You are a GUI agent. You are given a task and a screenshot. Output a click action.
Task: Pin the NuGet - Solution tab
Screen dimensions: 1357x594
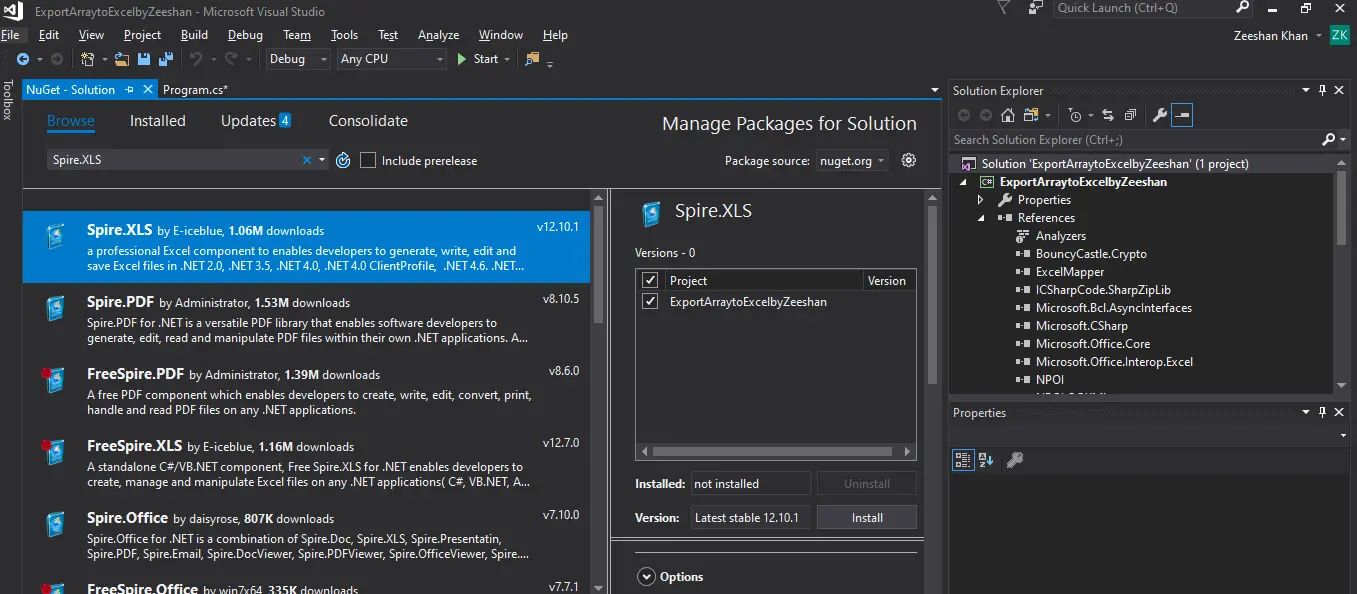(128, 89)
